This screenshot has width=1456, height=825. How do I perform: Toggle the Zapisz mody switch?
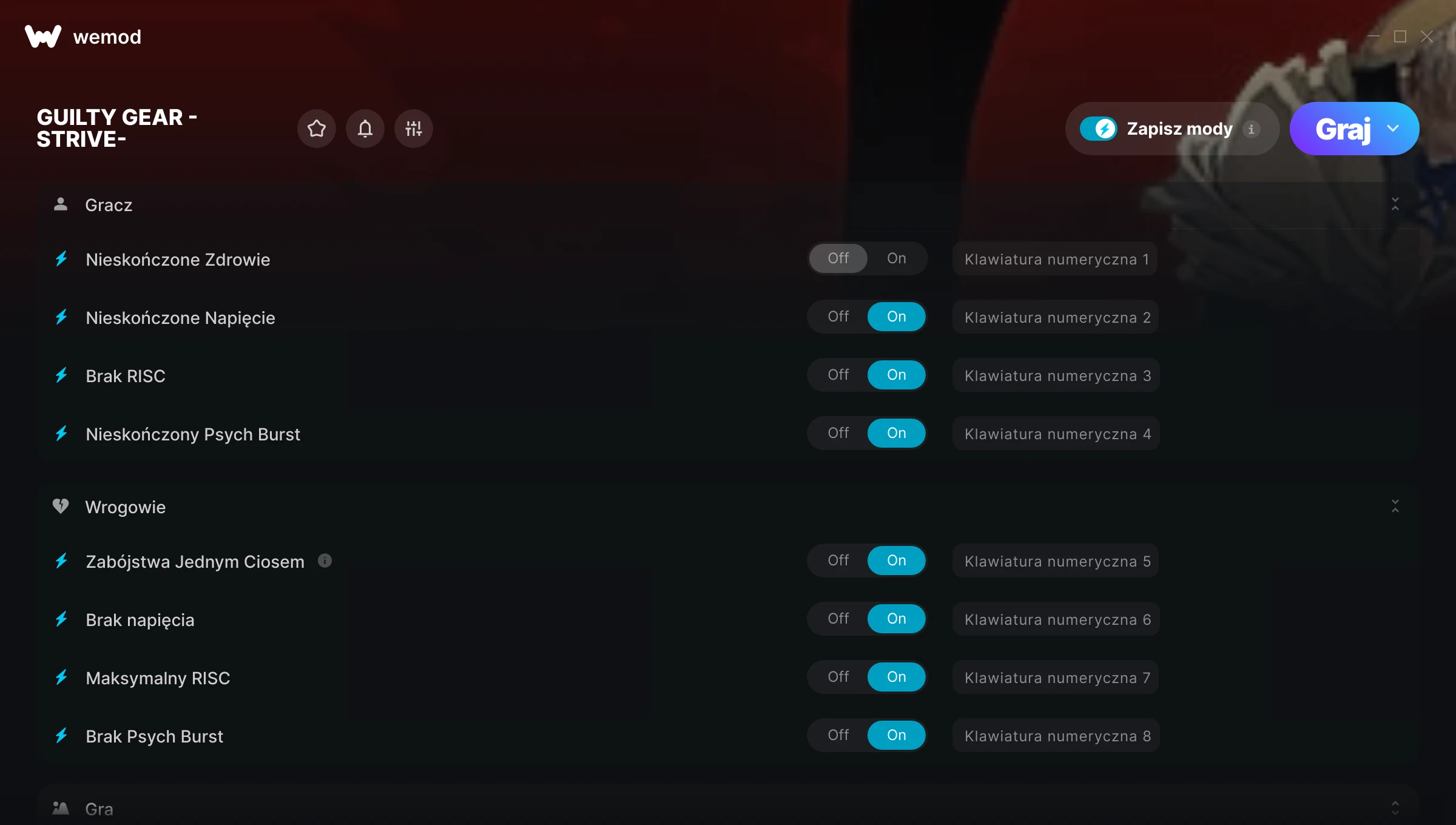pos(1099,129)
